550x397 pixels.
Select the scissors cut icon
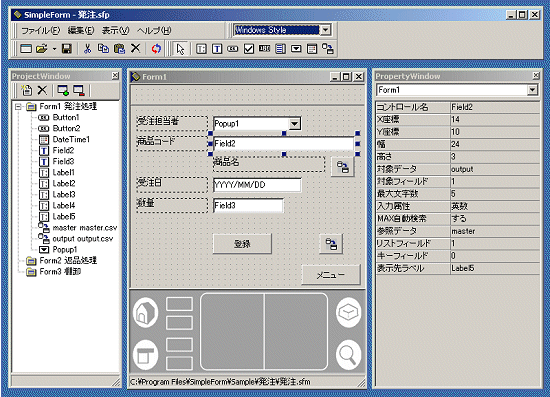click(87, 48)
